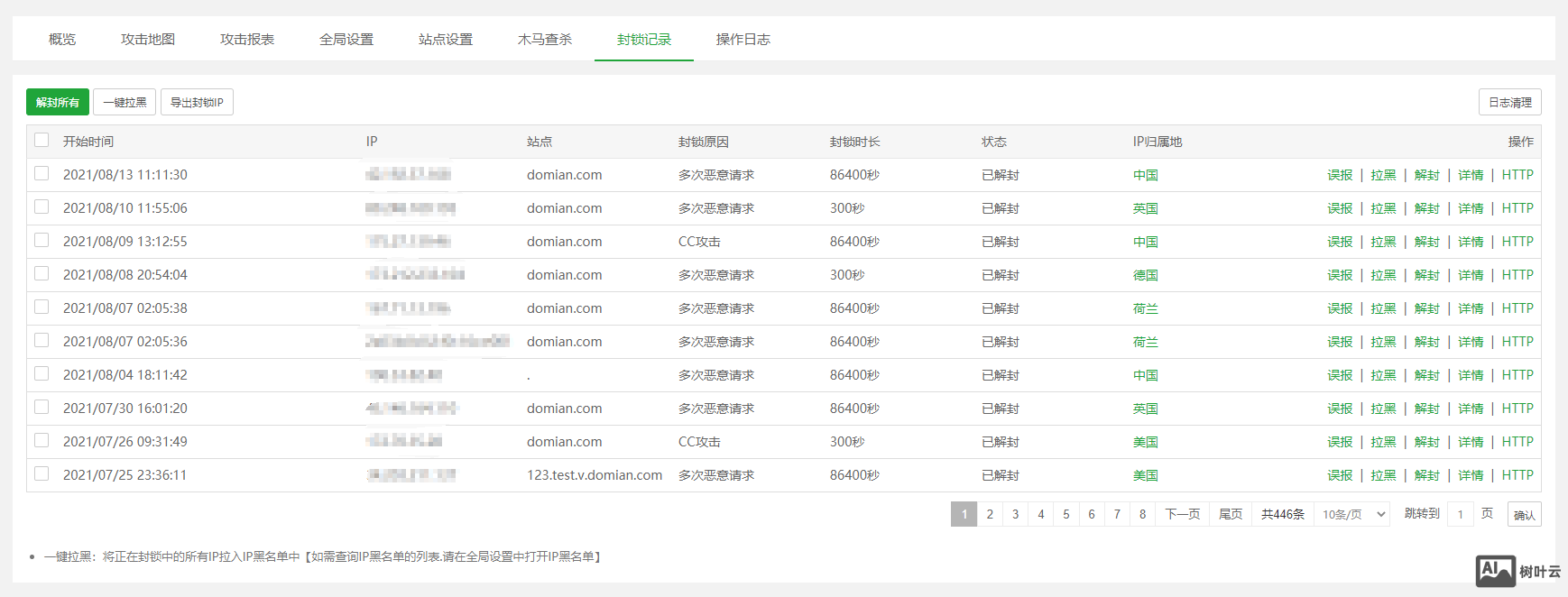Select checkbox for 2021/07/25 23:36:11 record
Image resolution: width=1568 pixels, height=597 pixels.
pyautogui.click(x=42, y=473)
